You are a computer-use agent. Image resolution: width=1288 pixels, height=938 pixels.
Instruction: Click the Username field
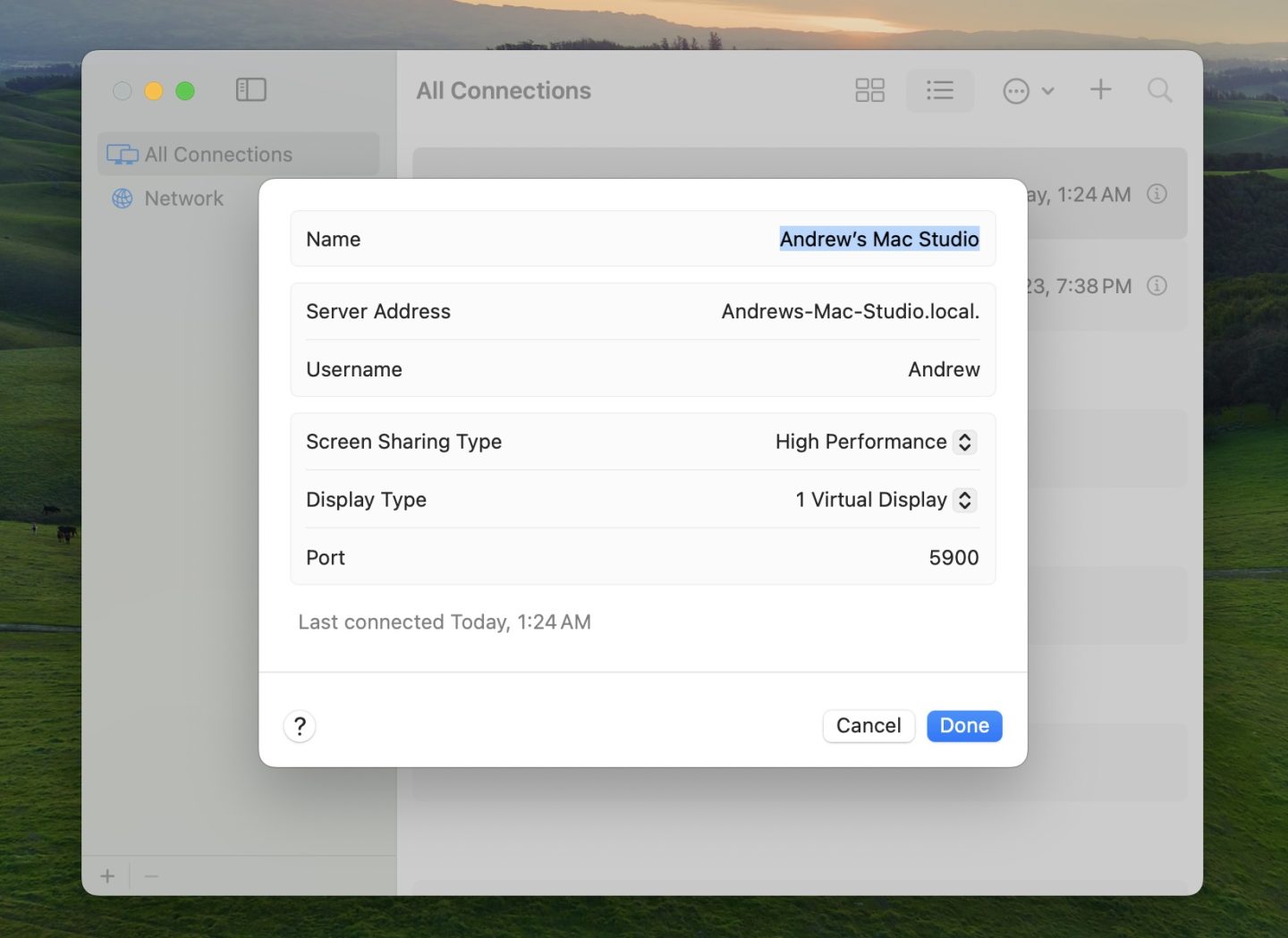click(x=943, y=370)
